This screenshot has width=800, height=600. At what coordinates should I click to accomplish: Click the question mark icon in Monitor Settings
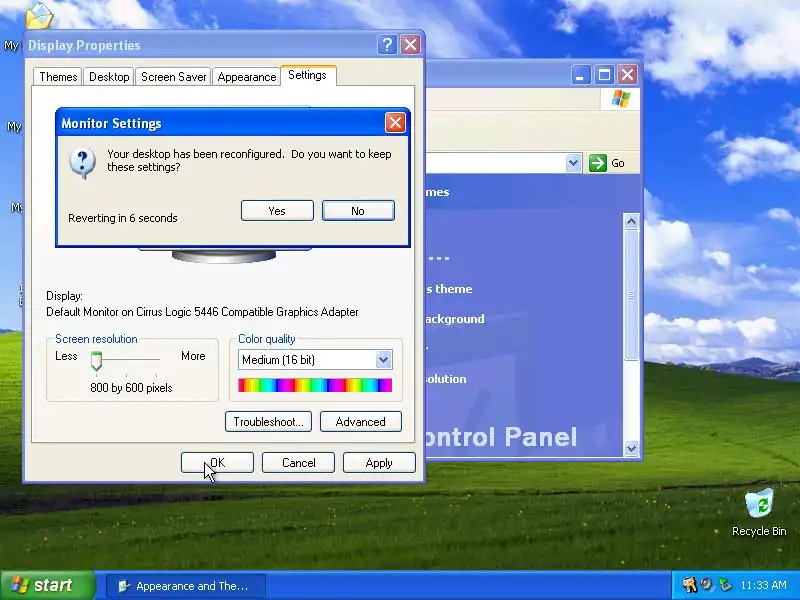coord(82,163)
